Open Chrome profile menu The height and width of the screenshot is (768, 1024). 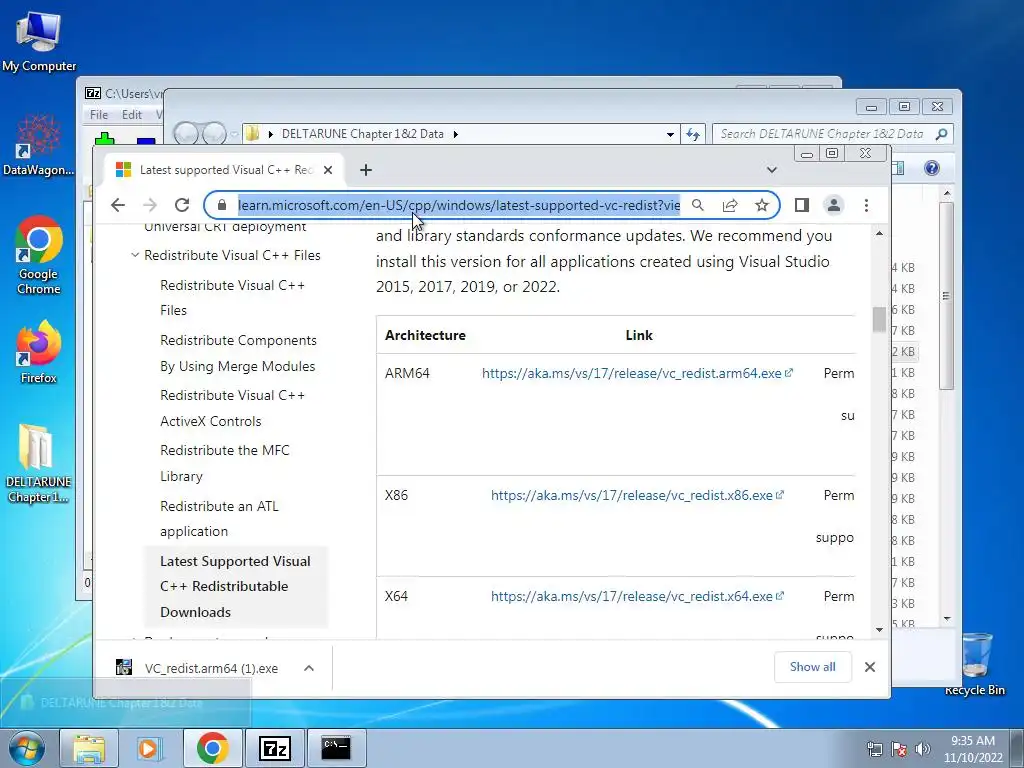click(x=834, y=205)
